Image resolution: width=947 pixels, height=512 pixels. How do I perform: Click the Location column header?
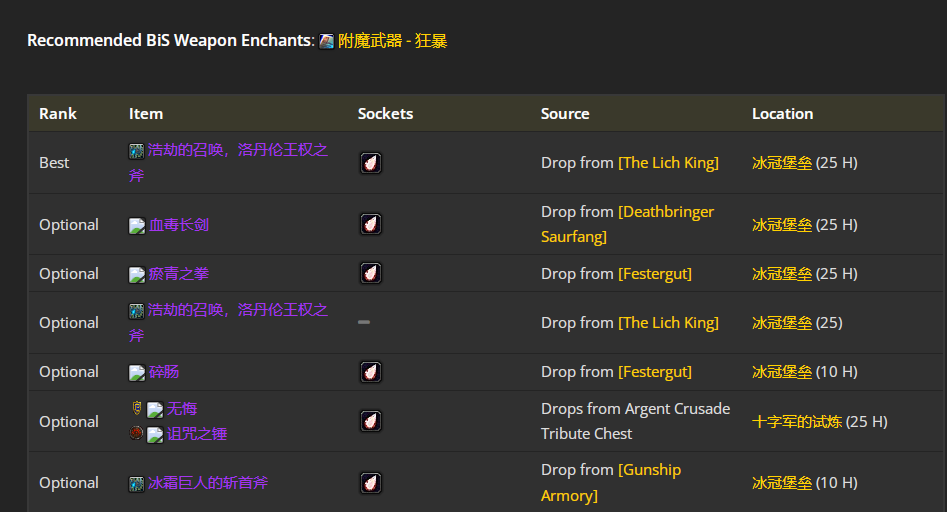pyautogui.click(x=782, y=114)
